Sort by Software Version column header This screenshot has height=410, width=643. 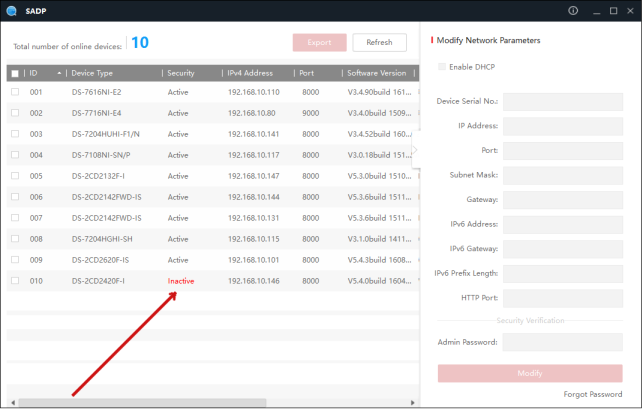tap(379, 73)
